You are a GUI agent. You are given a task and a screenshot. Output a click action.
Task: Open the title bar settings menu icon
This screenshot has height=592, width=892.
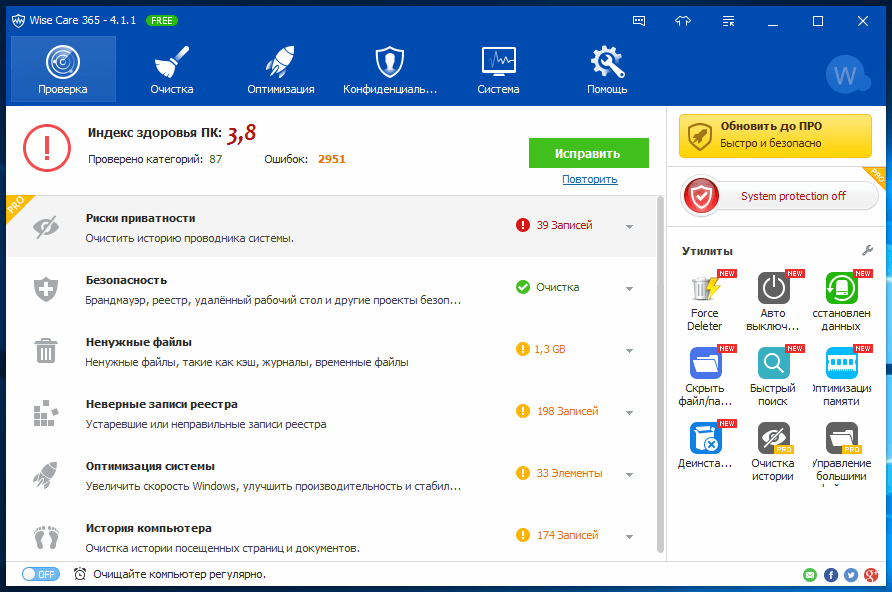click(728, 21)
